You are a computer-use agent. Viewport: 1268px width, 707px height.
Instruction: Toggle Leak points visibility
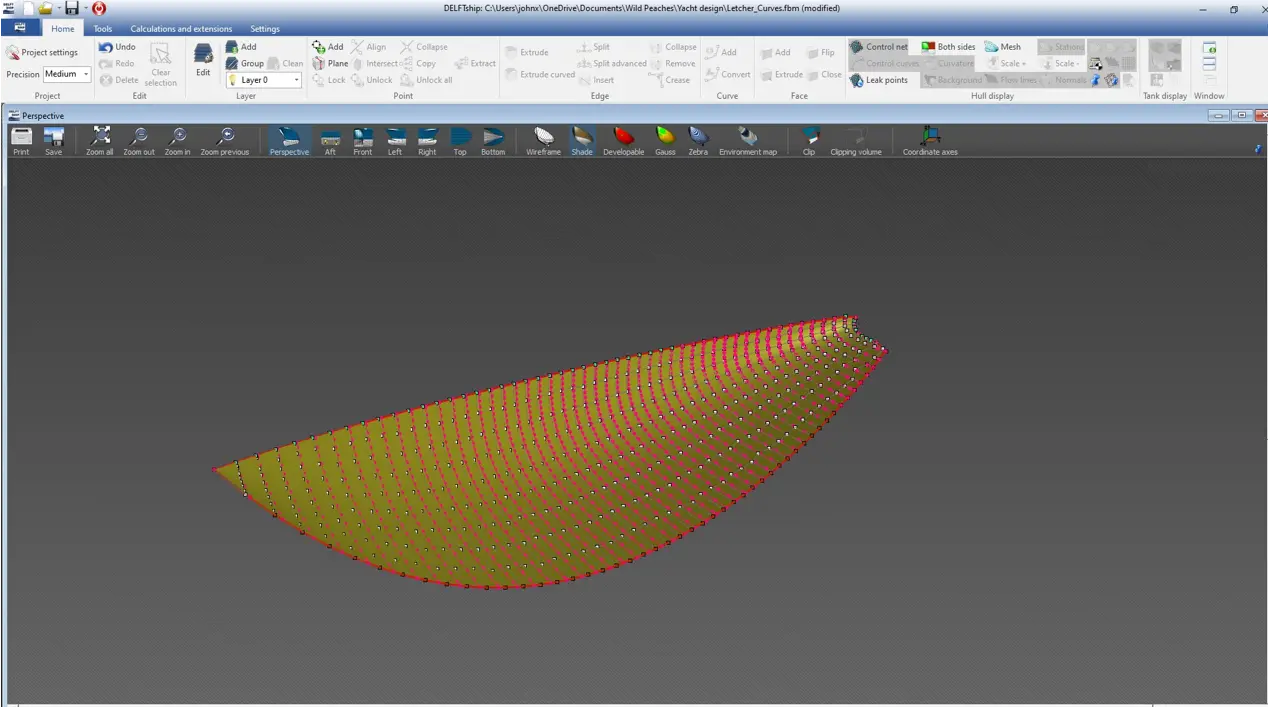[879, 80]
